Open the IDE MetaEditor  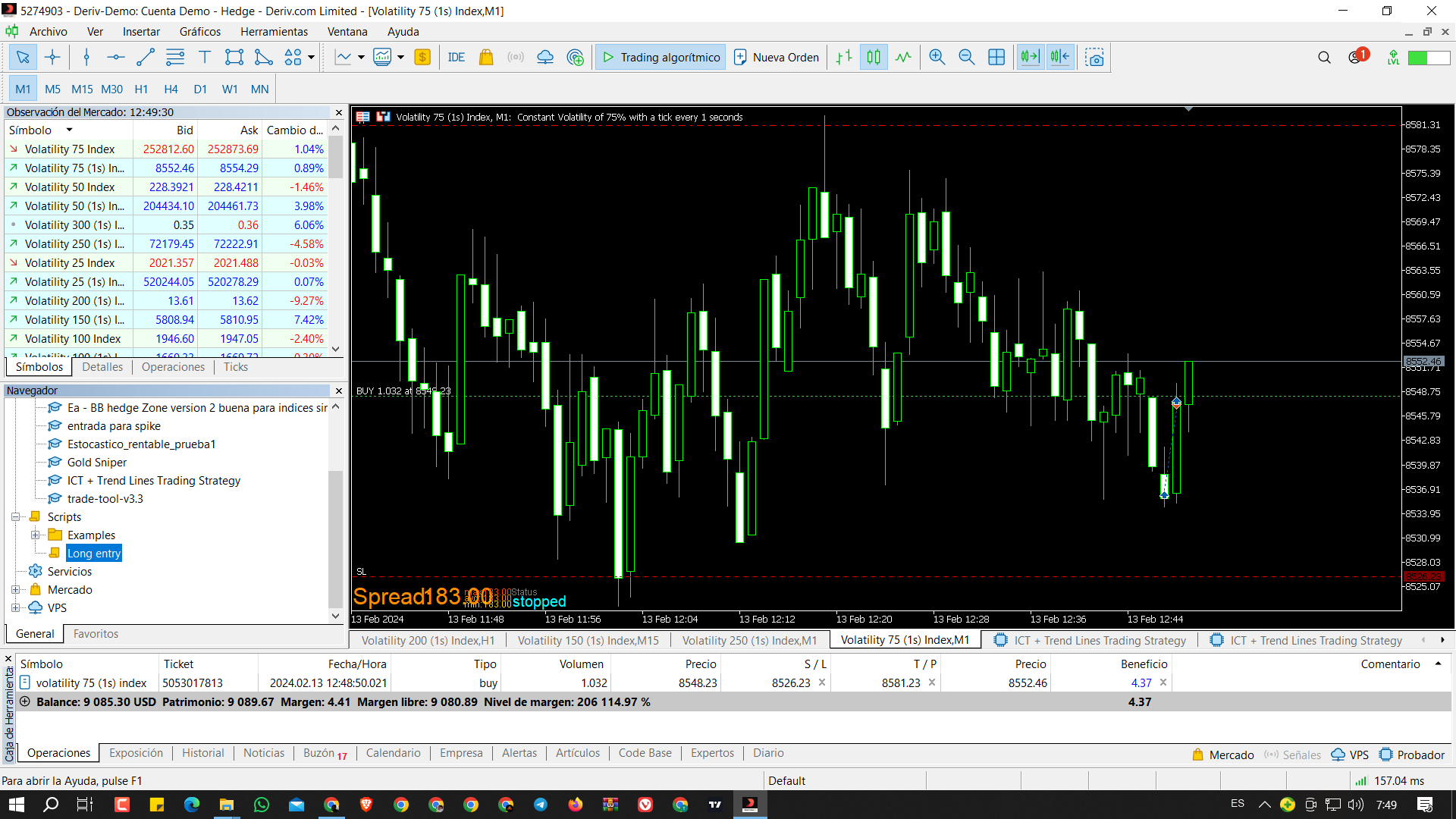(x=457, y=58)
